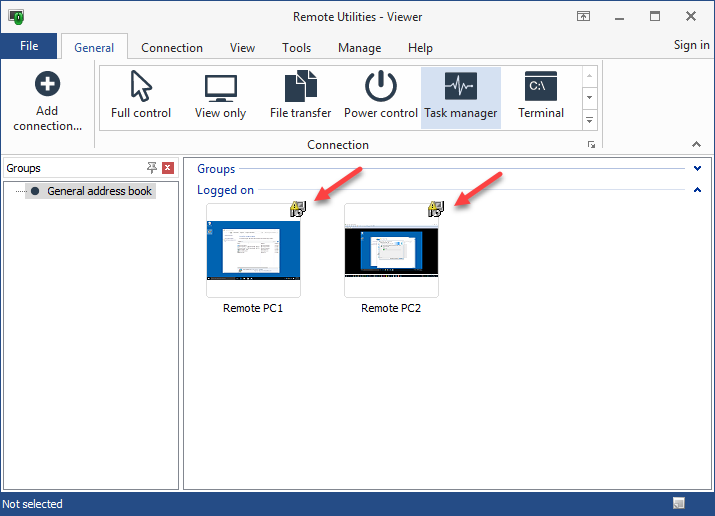Viewport: 715px width, 516px height.
Task: Open the Tools ribbon tab
Action: [x=296, y=47]
